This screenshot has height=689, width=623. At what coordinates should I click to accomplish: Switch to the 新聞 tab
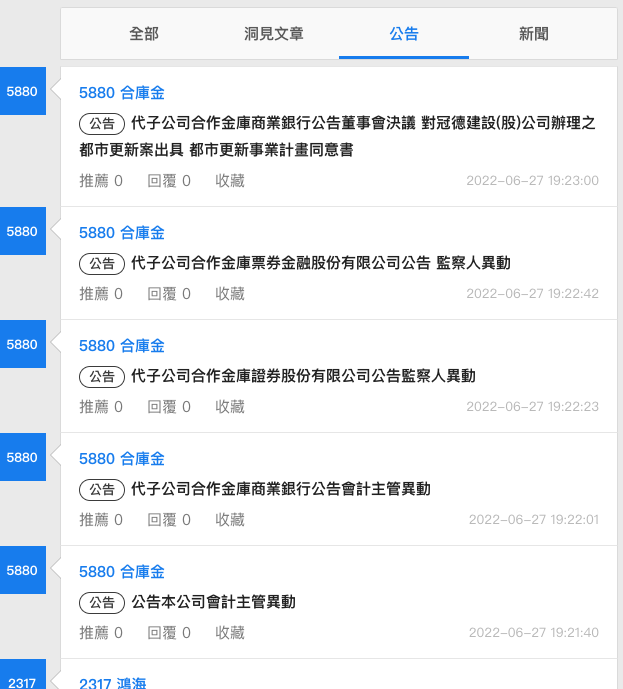tap(533, 34)
